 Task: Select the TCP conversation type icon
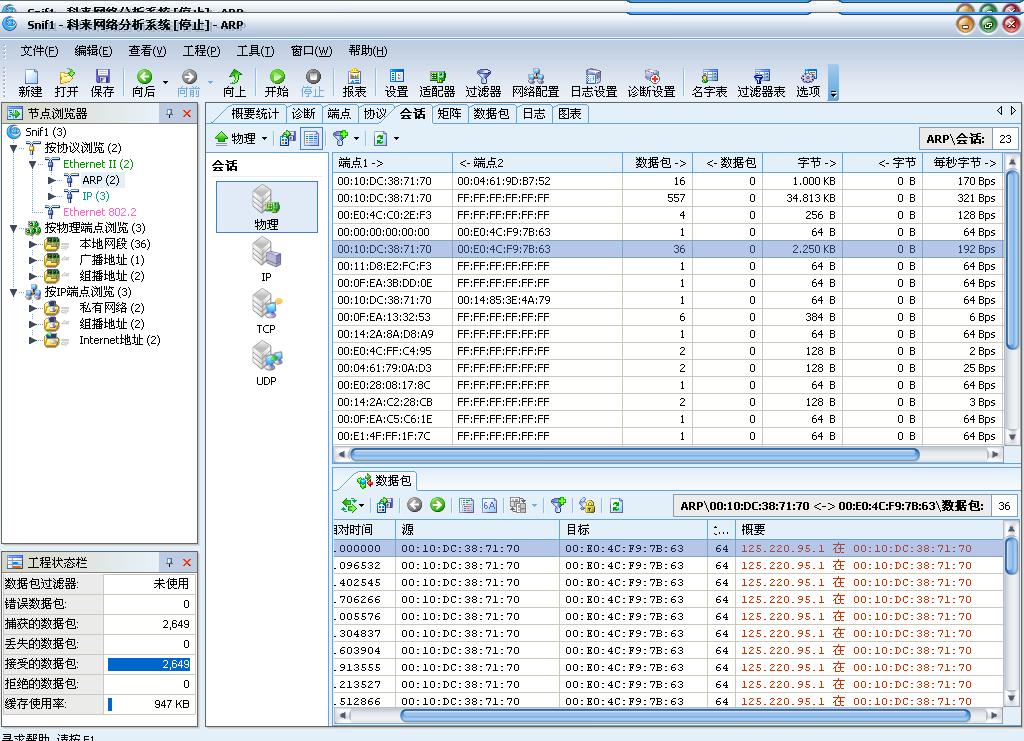click(266, 310)
